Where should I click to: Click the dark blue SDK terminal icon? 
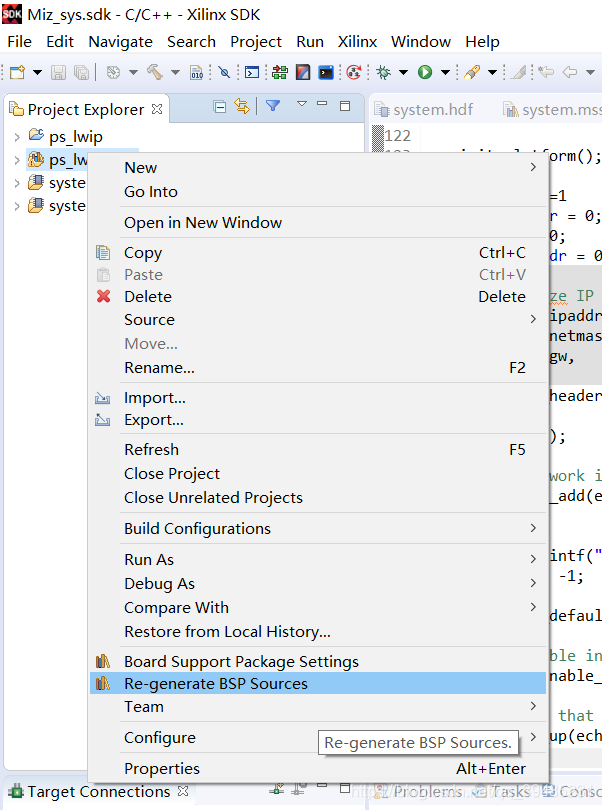326,72
